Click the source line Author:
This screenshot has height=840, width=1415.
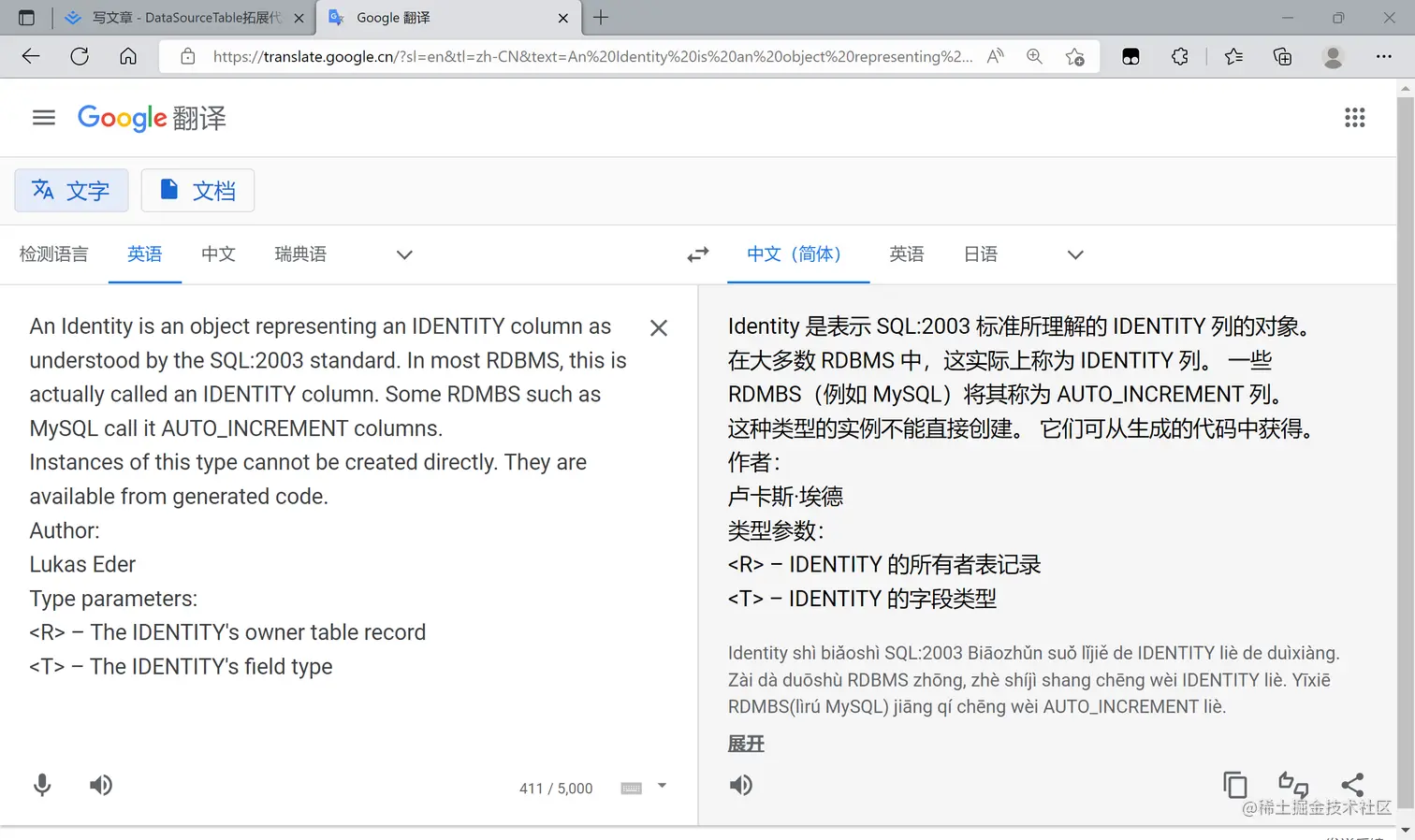click(x=65, y=530)
